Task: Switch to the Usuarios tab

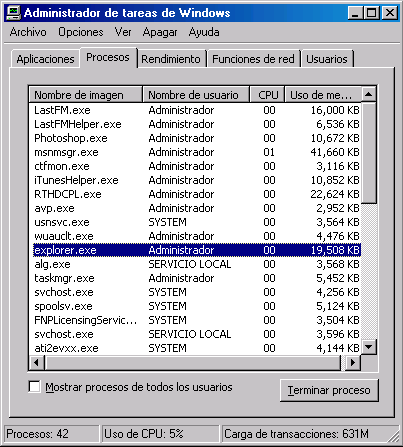Action: 327,59
